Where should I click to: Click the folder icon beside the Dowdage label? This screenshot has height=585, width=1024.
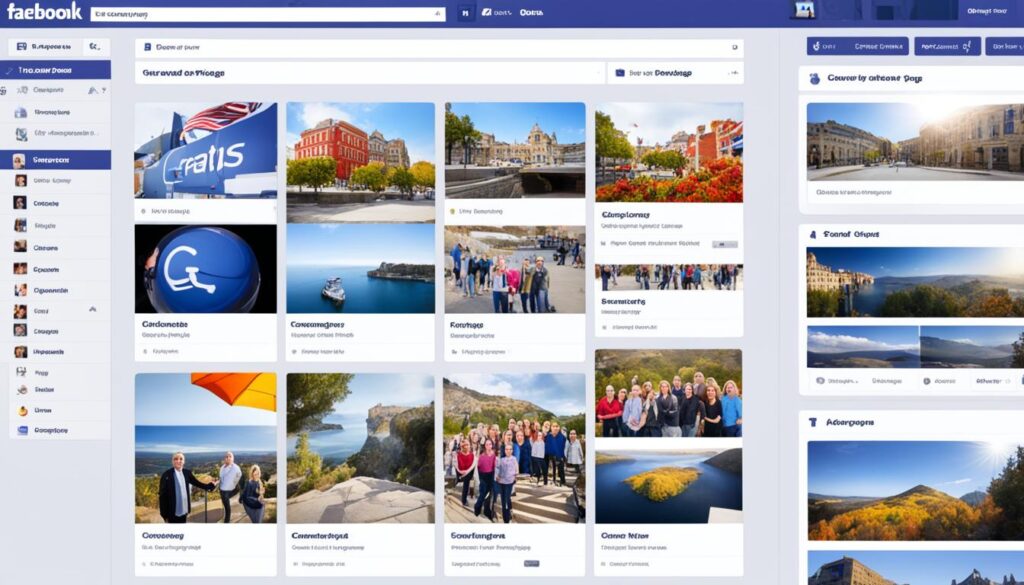pyautogui.click(x=620, y=73)
